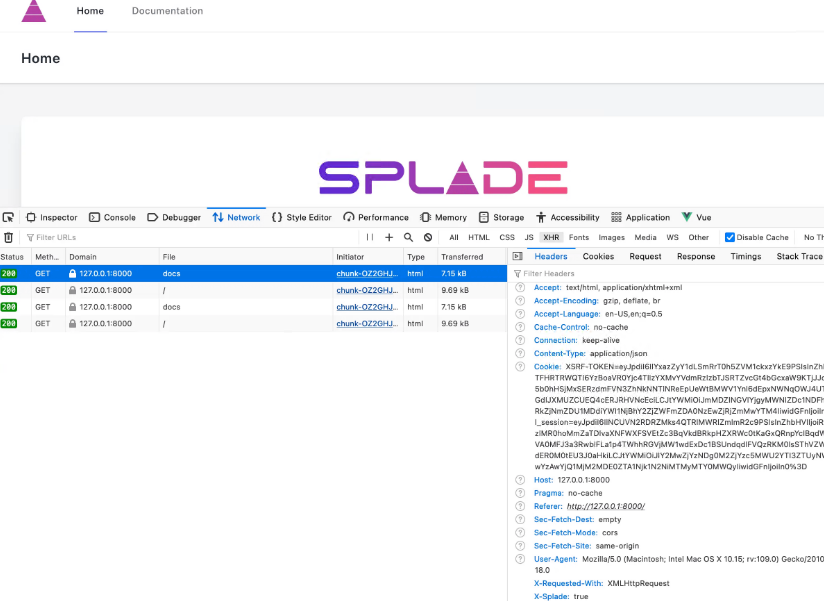Select the 9.69 kB request row below selected docs

pos(253,290)
